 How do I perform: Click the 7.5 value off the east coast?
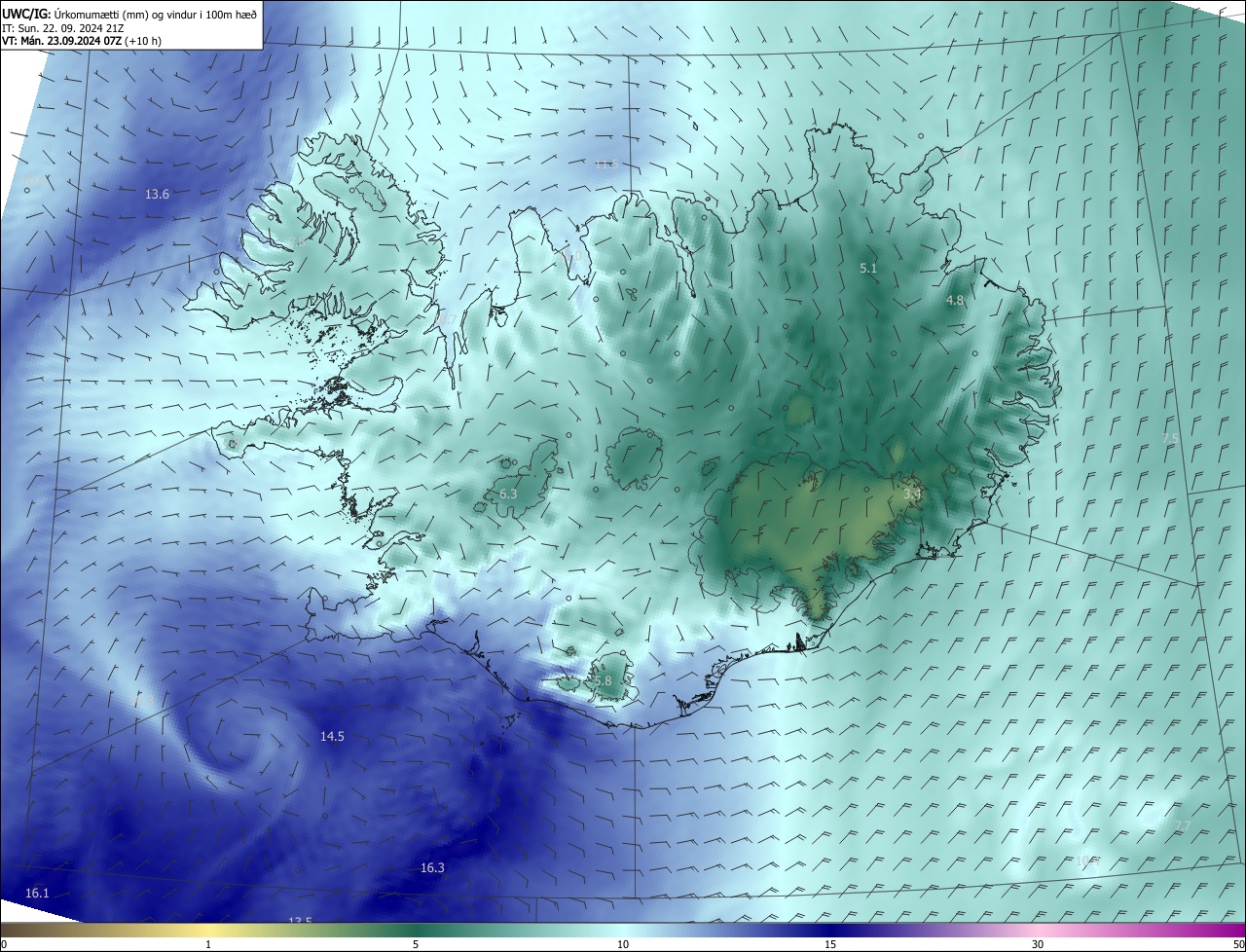coord(1170,439)
